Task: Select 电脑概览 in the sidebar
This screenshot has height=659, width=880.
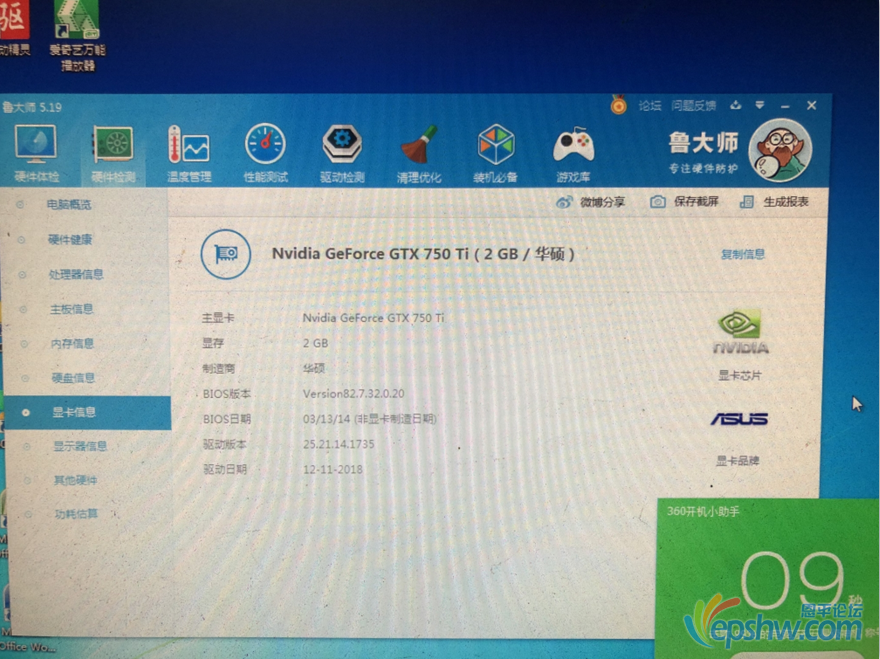Action: click(69, 204)
